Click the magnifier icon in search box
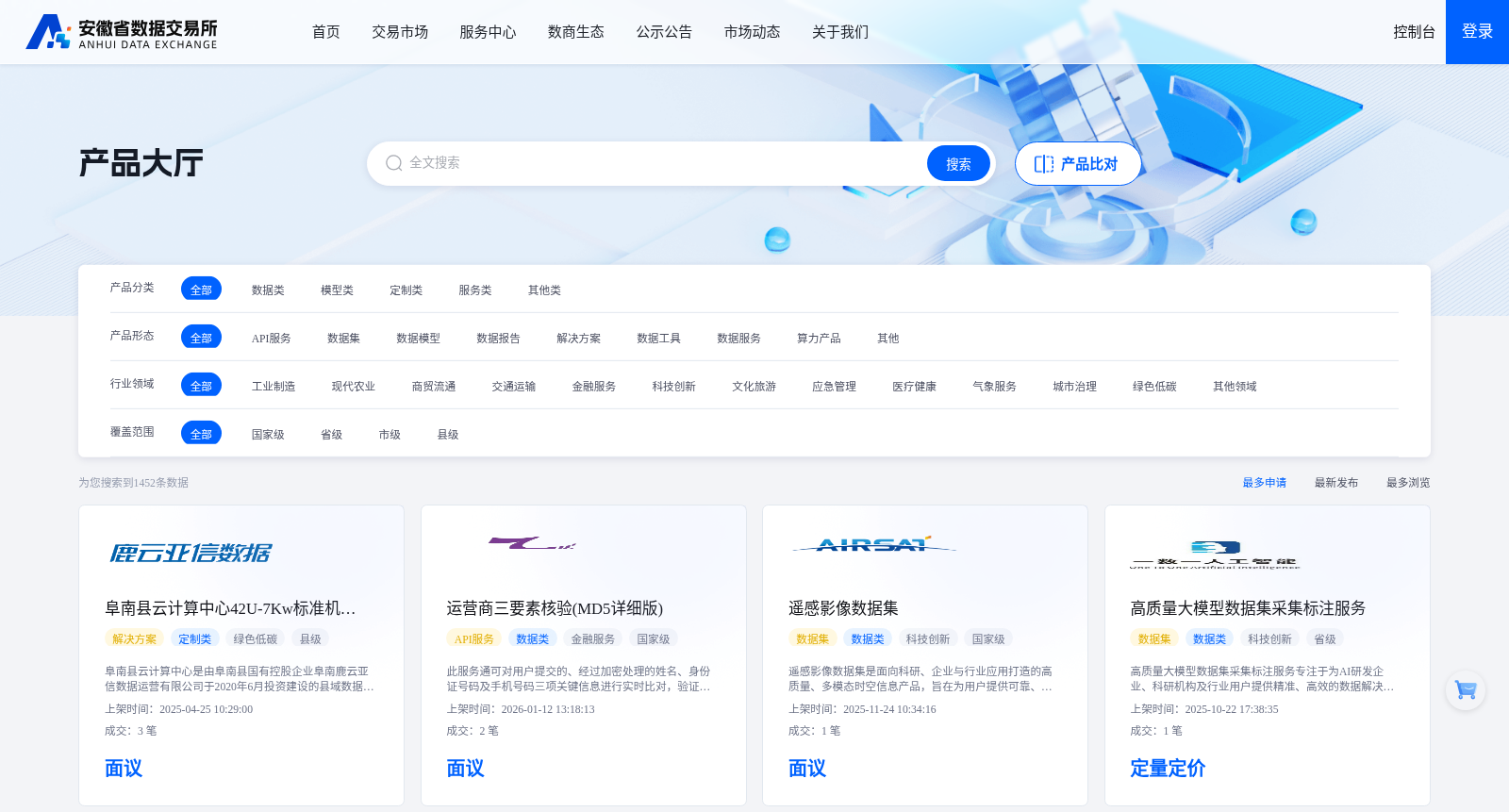 394,163
